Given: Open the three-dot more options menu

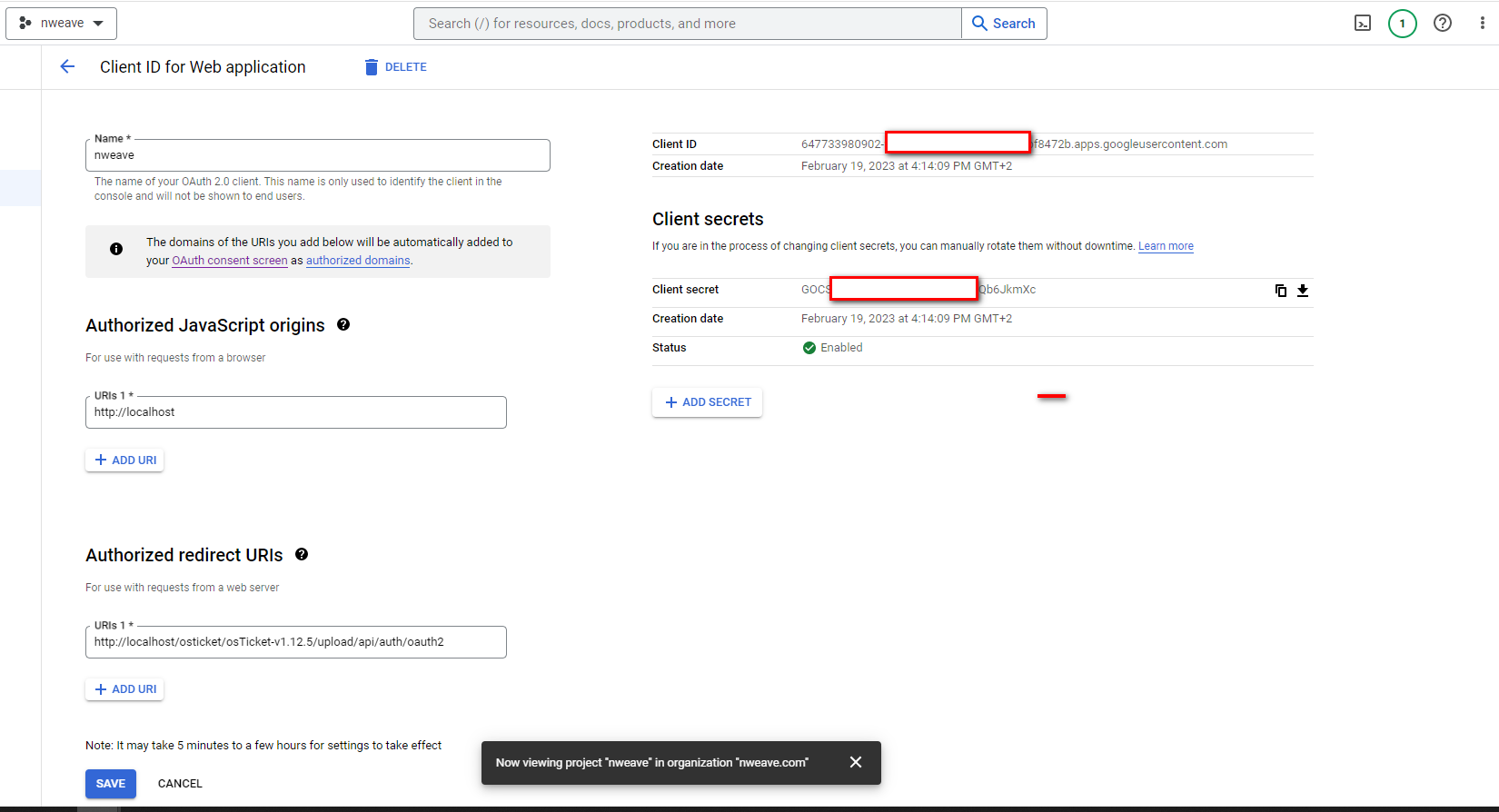Looking at the screenshot, I should (x=1483, y=24).
